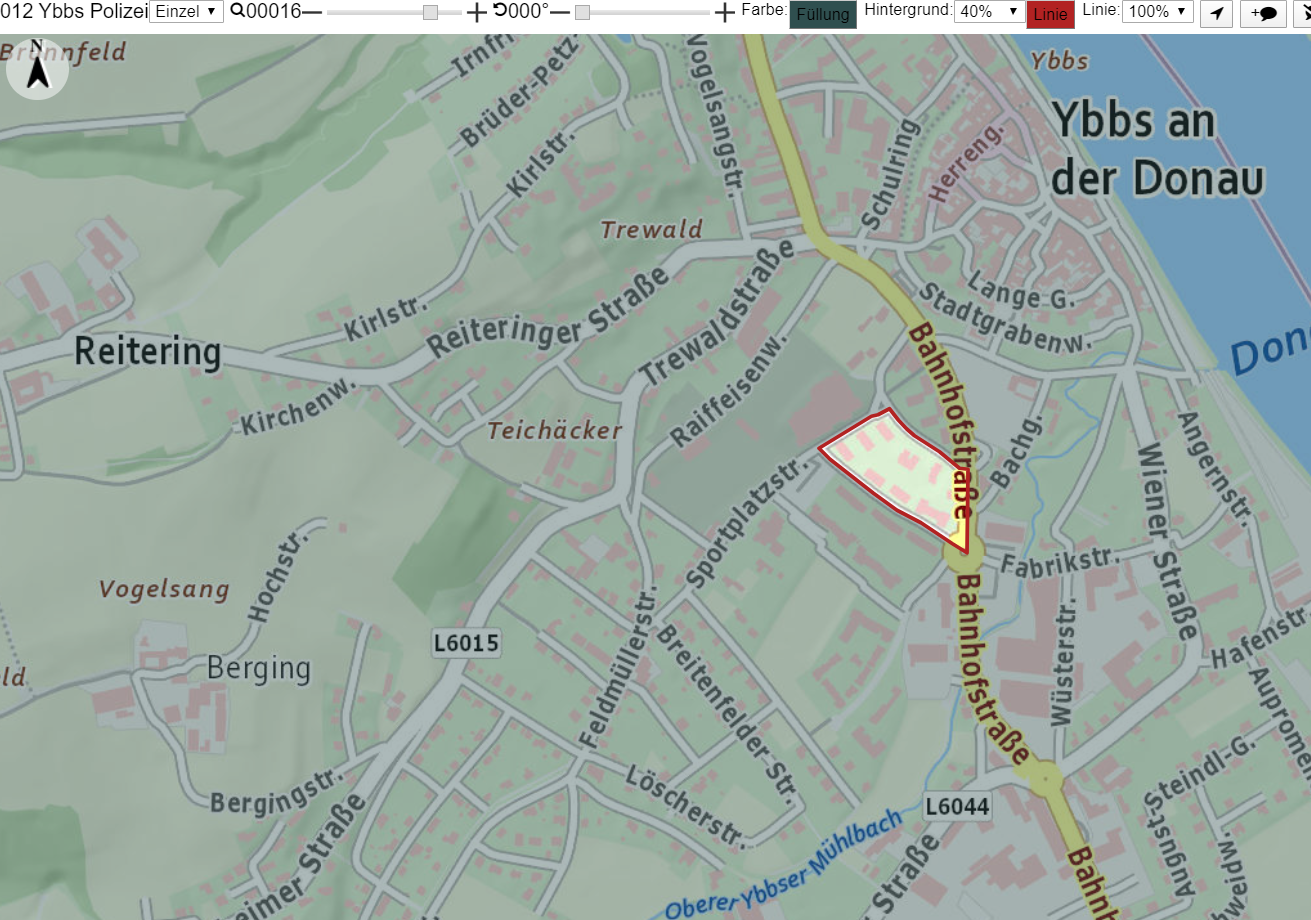This screenshot has width=1311, height=920.
Task: Click the zoom minus sign
Action: [312, 12]
